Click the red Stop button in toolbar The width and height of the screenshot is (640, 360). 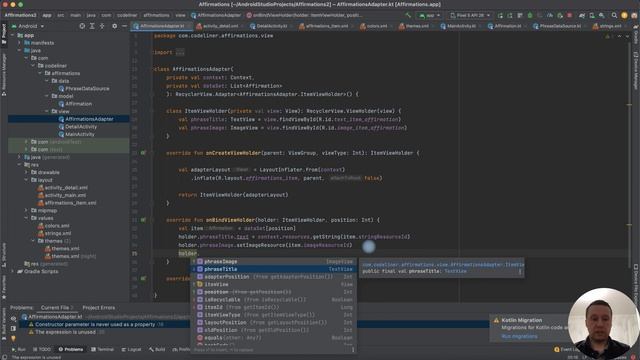pyautogui.click(x=569, y=16)
